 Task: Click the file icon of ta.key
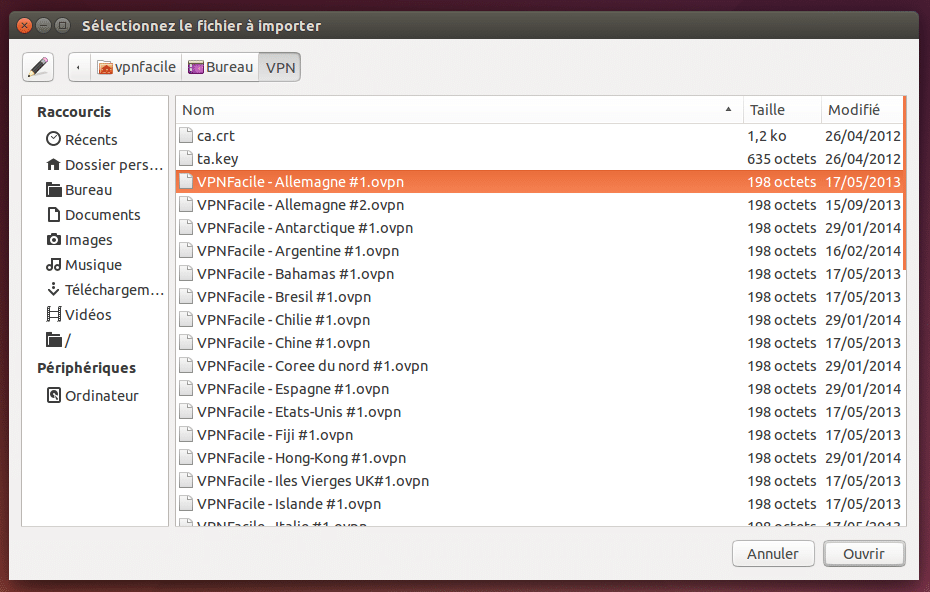tap(186, 158)
